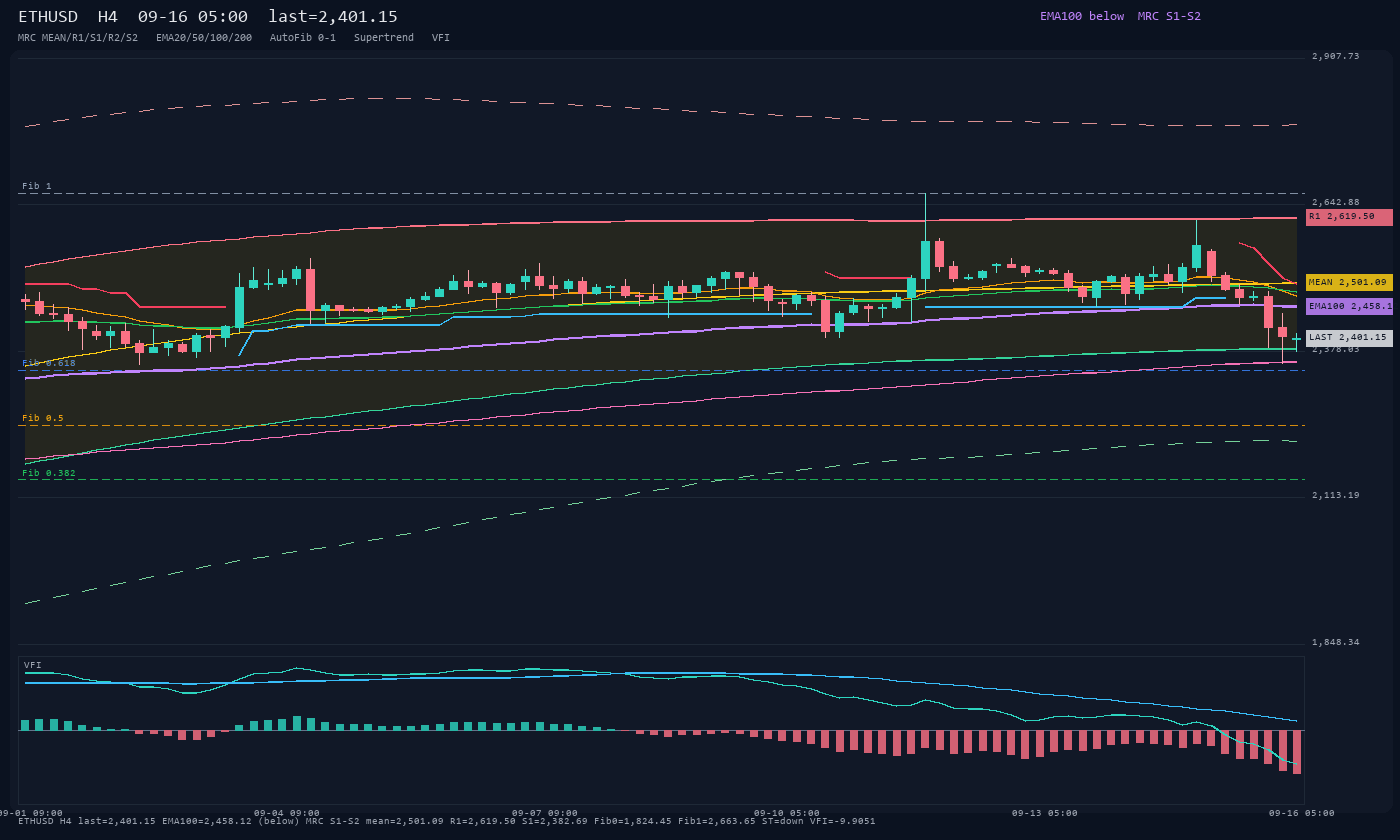Click the EMA100 2,458.1 price tag

(x=1349, y=307)
